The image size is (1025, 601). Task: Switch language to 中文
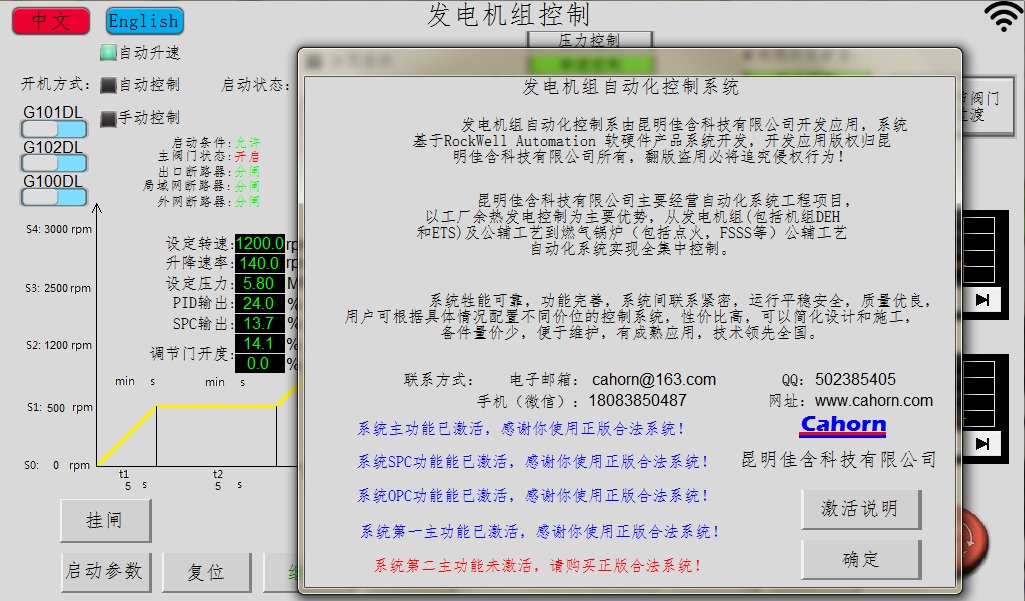point(51,20)
